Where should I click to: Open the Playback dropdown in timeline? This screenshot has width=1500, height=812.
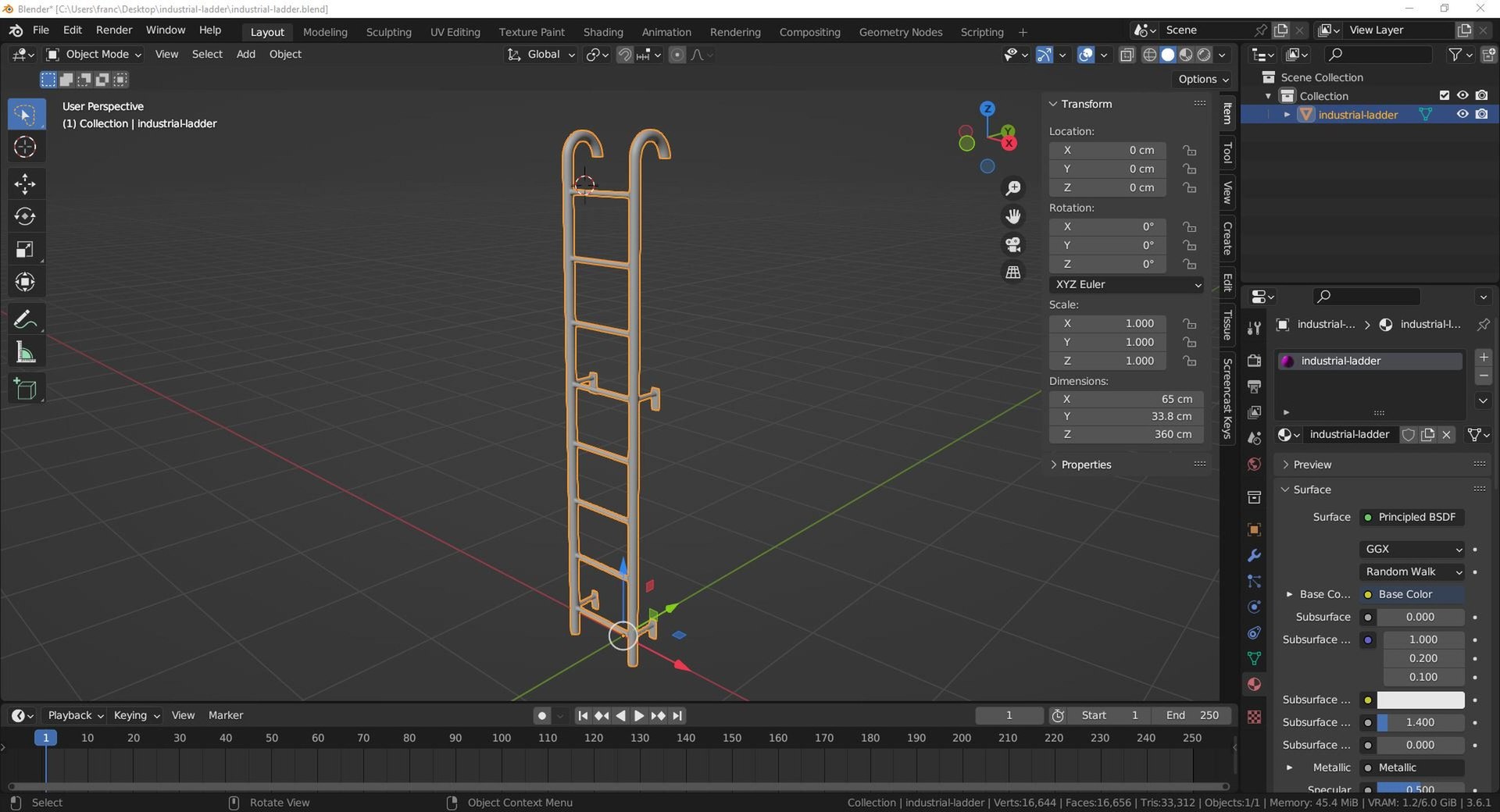pos(75,715)
